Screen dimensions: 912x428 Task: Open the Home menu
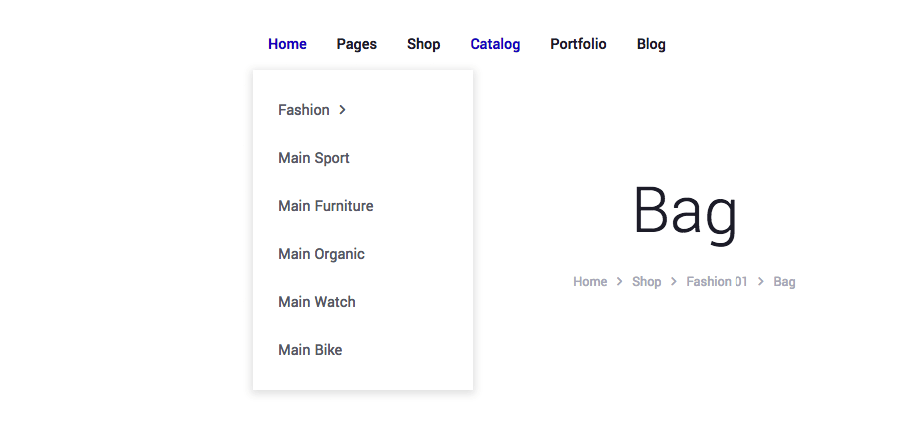[287, 44]
